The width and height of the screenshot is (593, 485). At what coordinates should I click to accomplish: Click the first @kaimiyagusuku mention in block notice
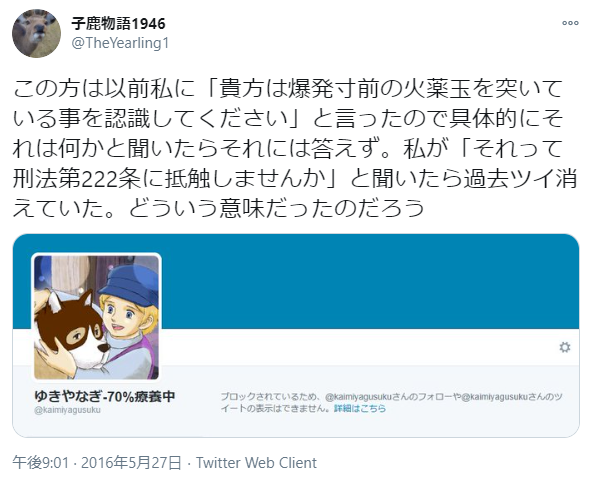point(358,397)
